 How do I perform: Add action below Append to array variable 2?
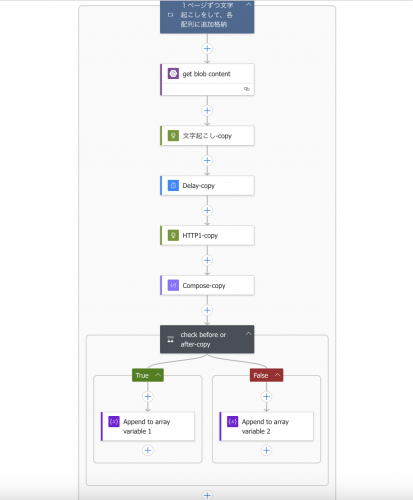point(266,451)
